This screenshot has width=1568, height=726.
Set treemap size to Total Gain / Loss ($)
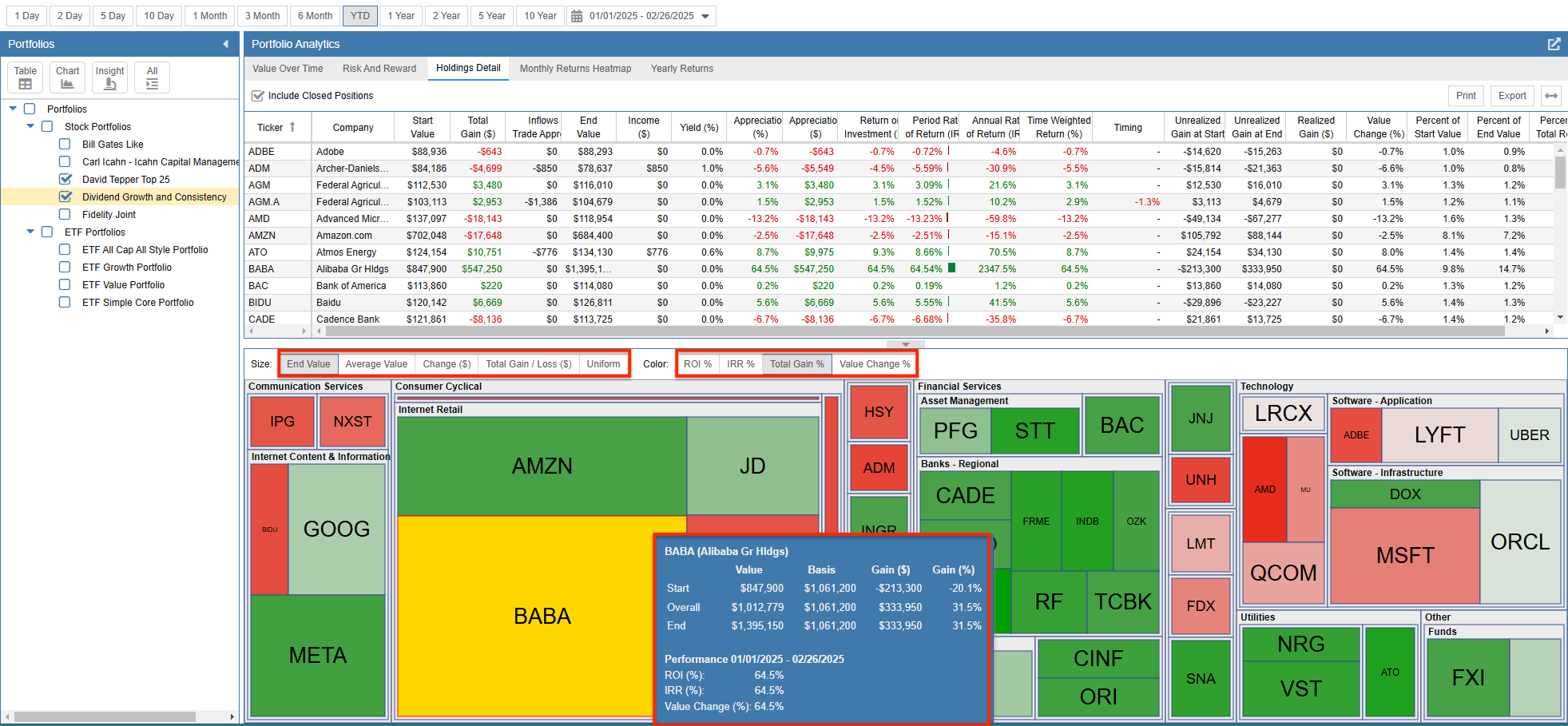529,364
